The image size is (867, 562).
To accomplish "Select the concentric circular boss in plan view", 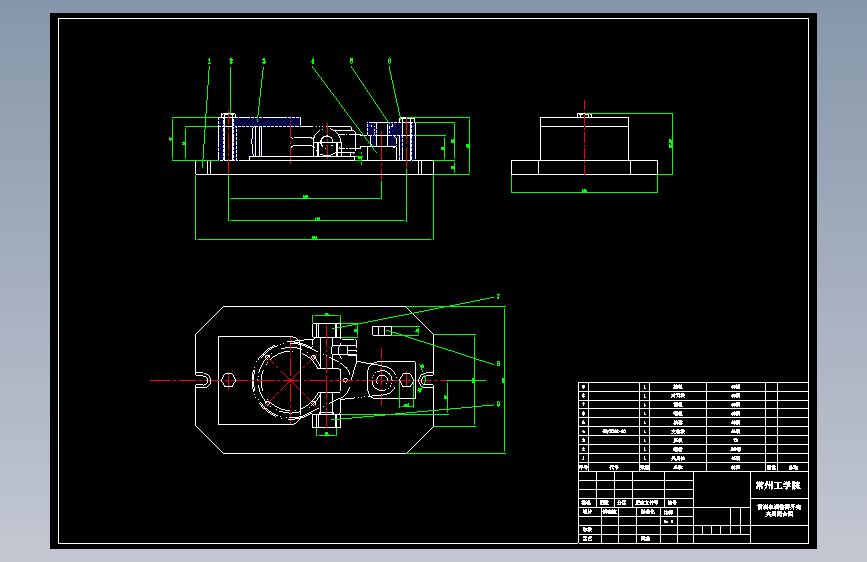I will (380, 380).
